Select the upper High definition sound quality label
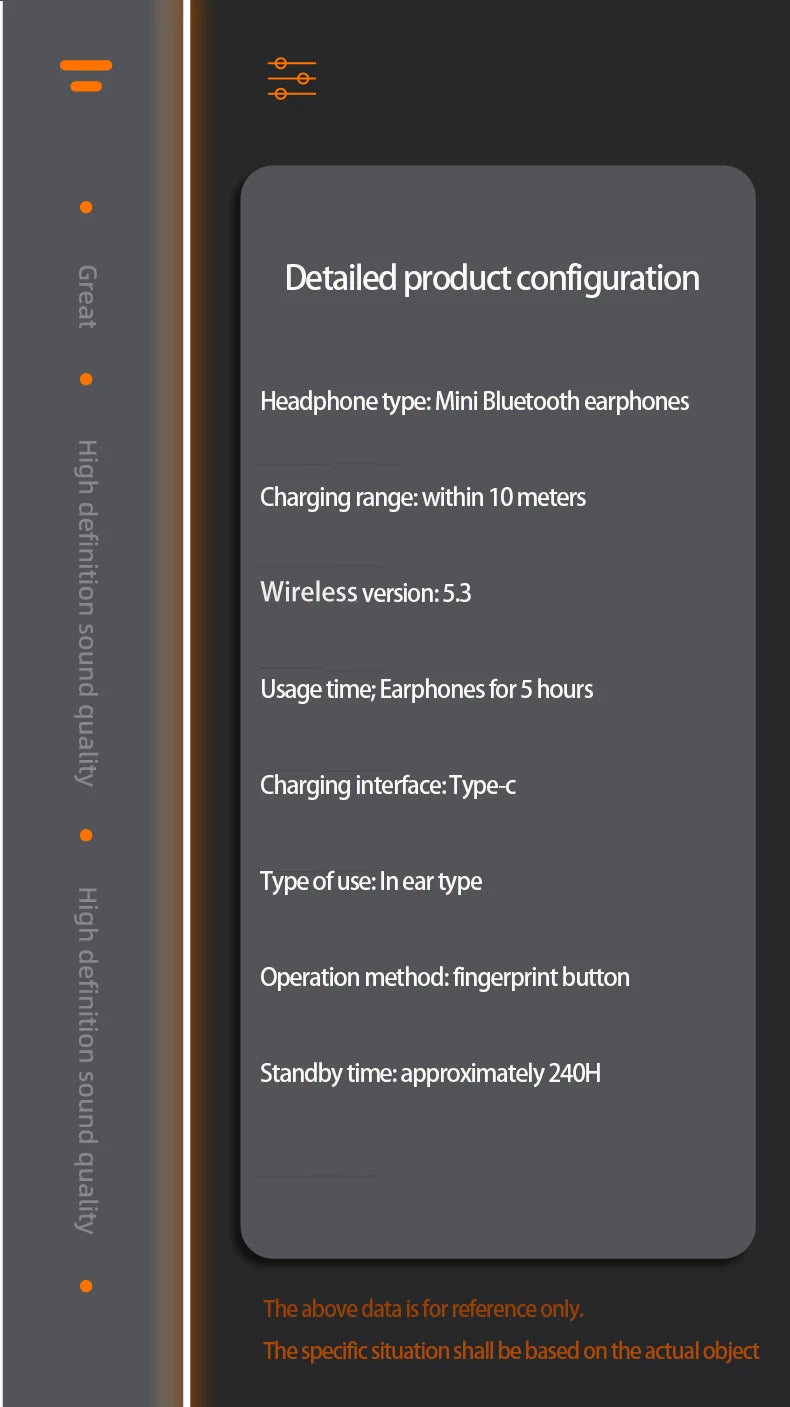790x1407 pixels. click(x=87, y=612)
